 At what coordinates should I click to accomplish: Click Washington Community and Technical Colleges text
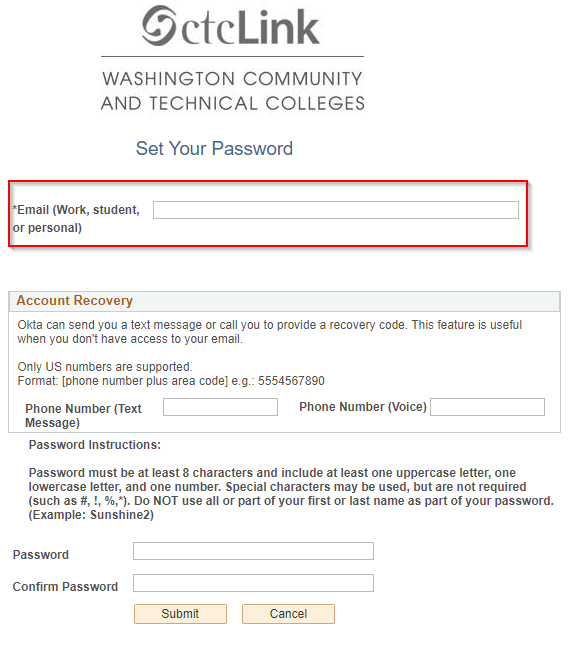pos(233,91)
